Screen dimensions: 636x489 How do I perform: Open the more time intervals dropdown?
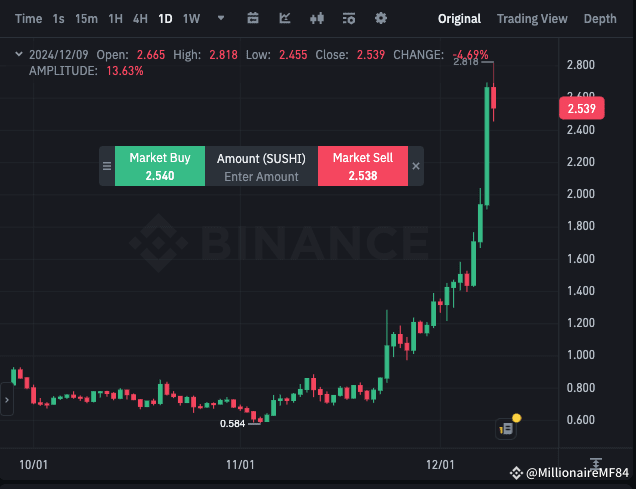(x=216, y=18)
